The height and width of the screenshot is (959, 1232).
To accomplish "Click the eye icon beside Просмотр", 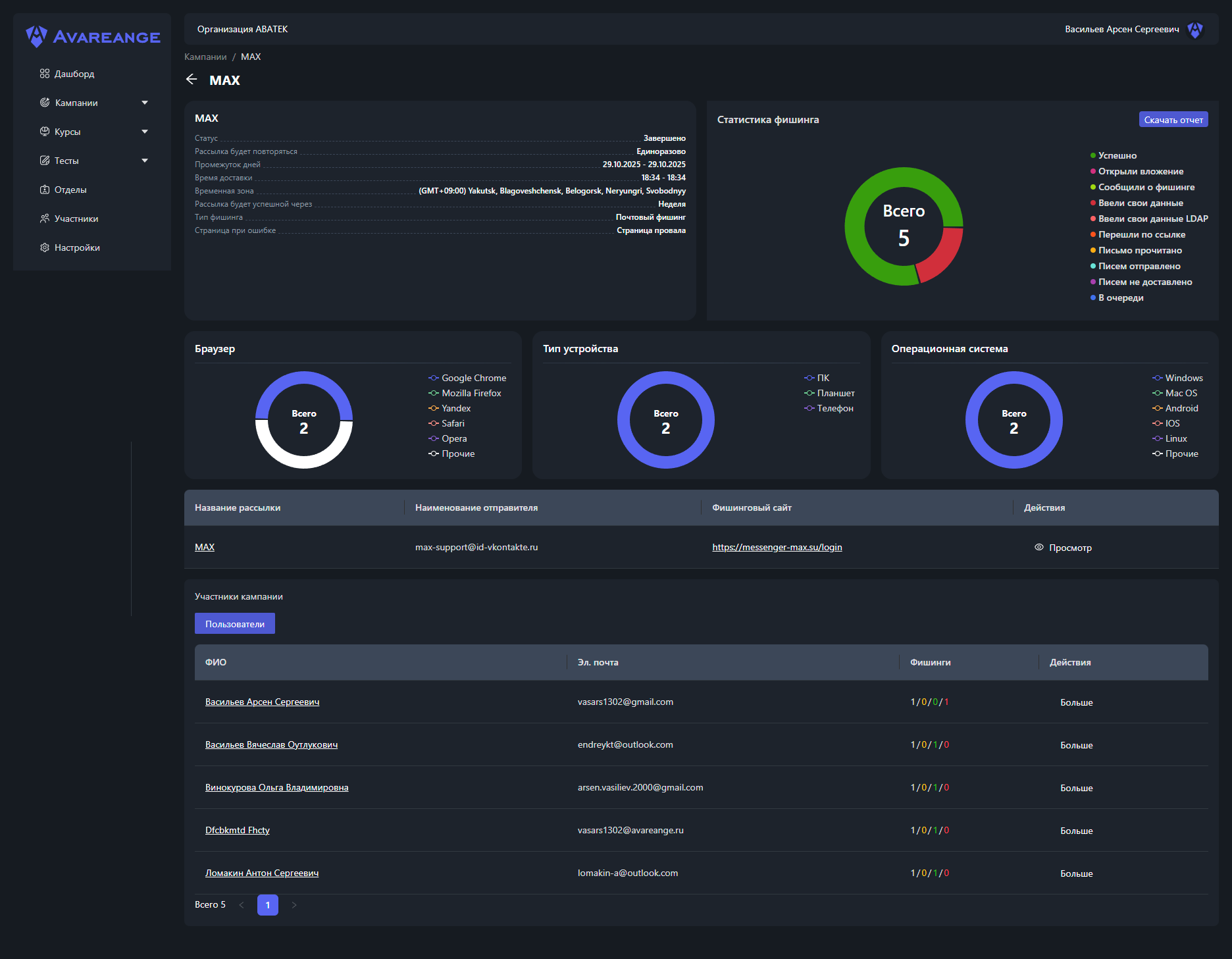I will [1039, 547].
